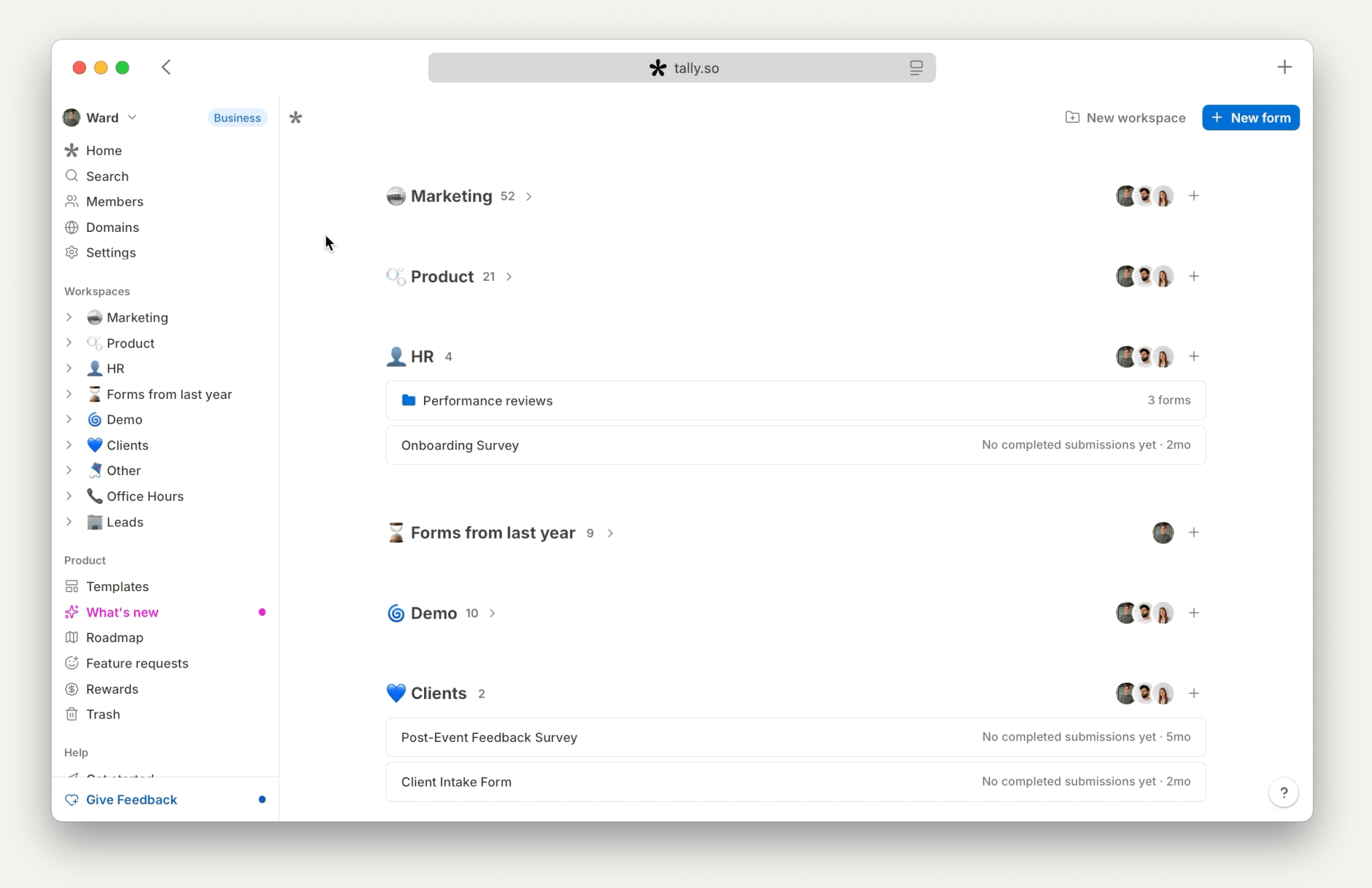Viewport: 1372px width, 888px height.
Task: Click the Performance reviews folder icon
Action: click(x=409, y=400)
